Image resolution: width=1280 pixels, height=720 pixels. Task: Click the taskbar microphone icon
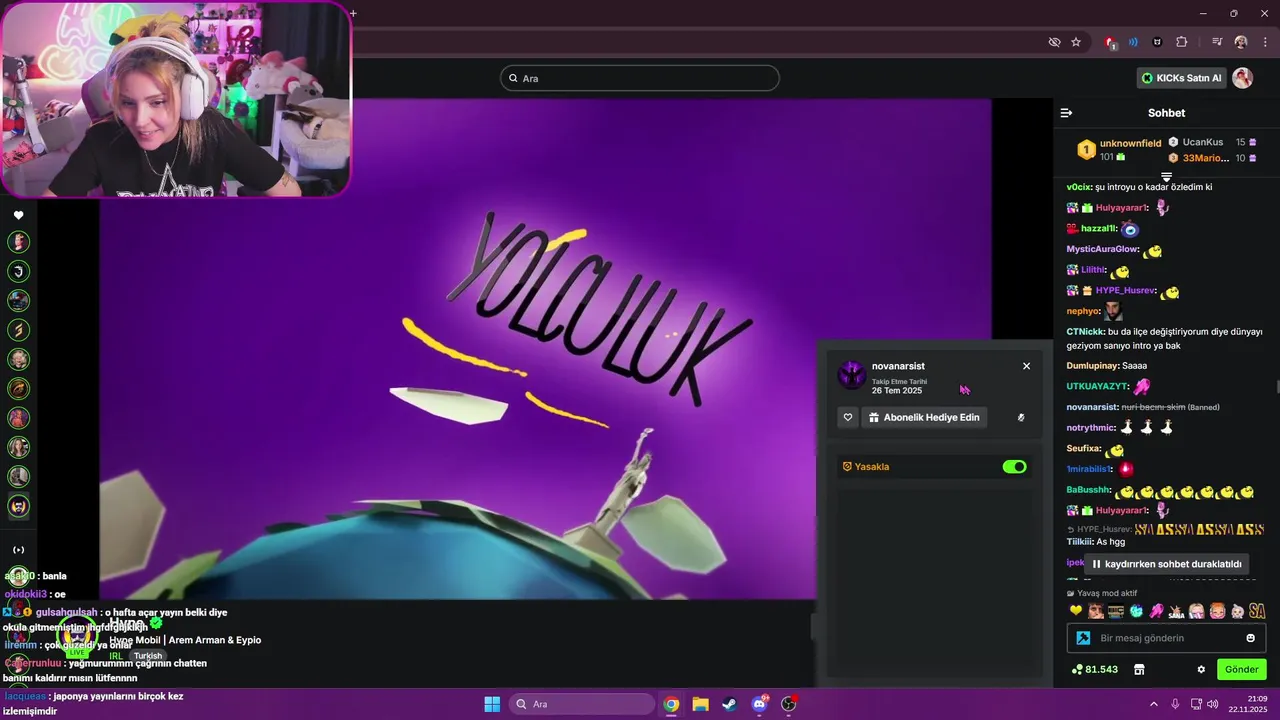[x=1175, y=704]
